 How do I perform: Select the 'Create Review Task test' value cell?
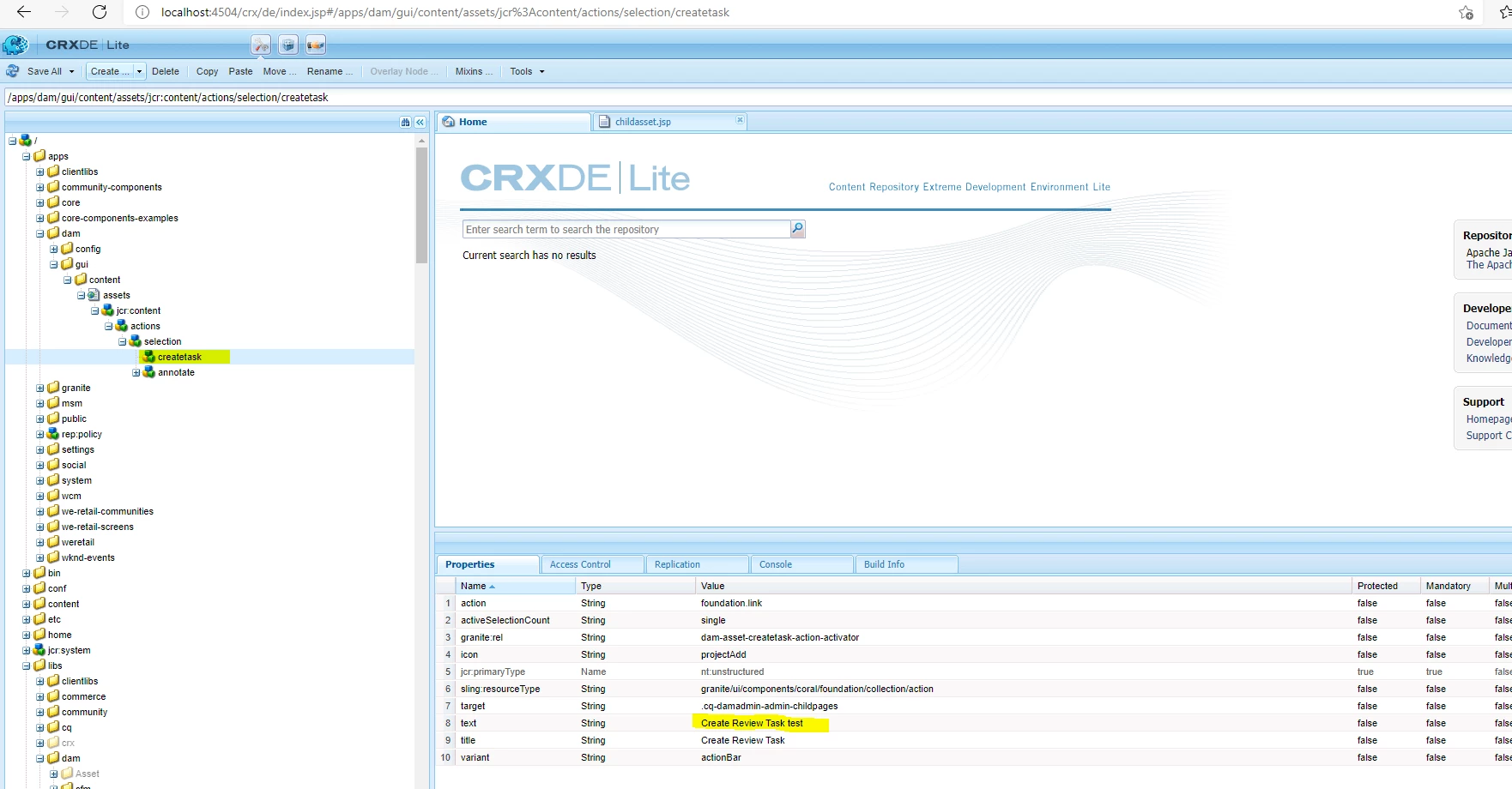tap(1023, 723)
